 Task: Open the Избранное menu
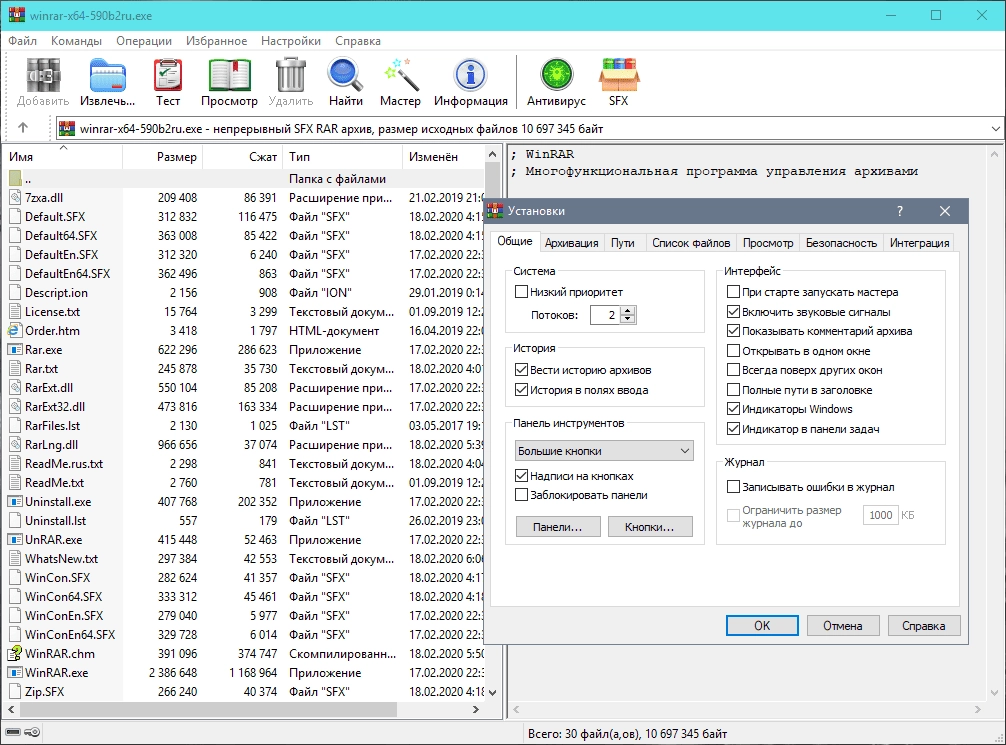click(x=216, y=41)
